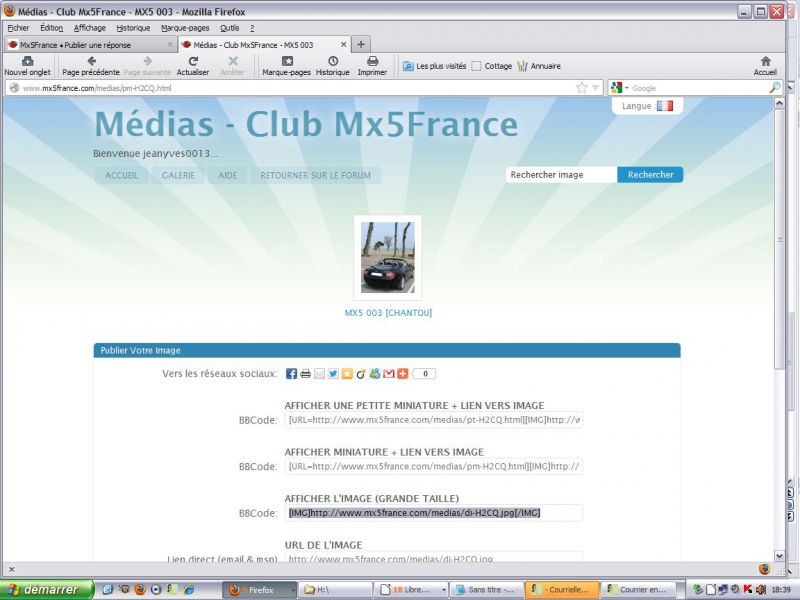Viewport: 800px width, 600px height.
Task: Click the red Kaspersky K tray icon
Action: (748, 590)
